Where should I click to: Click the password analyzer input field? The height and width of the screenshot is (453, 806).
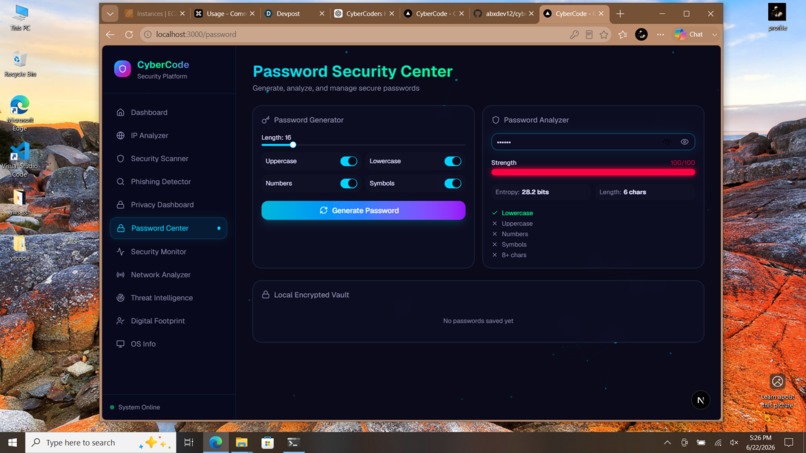[593, 142]
